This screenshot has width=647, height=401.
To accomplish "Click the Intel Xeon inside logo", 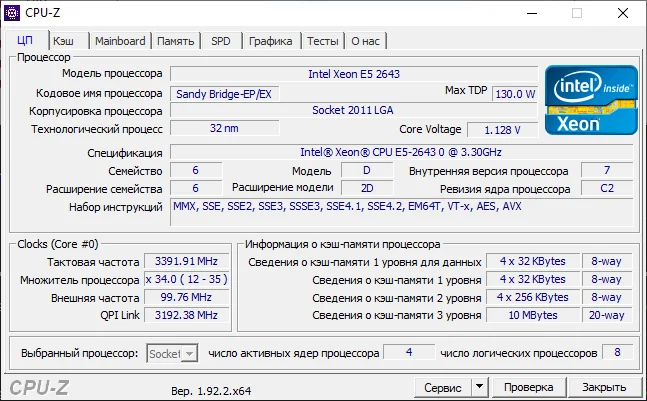I will click(x=591, y=100).
